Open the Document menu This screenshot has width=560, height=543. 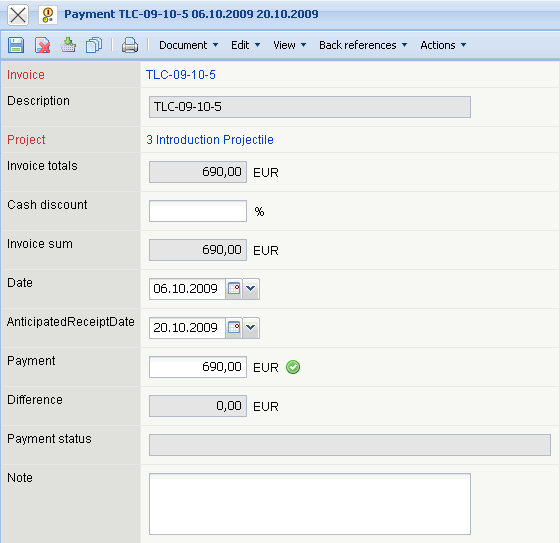tap(189, 45)
